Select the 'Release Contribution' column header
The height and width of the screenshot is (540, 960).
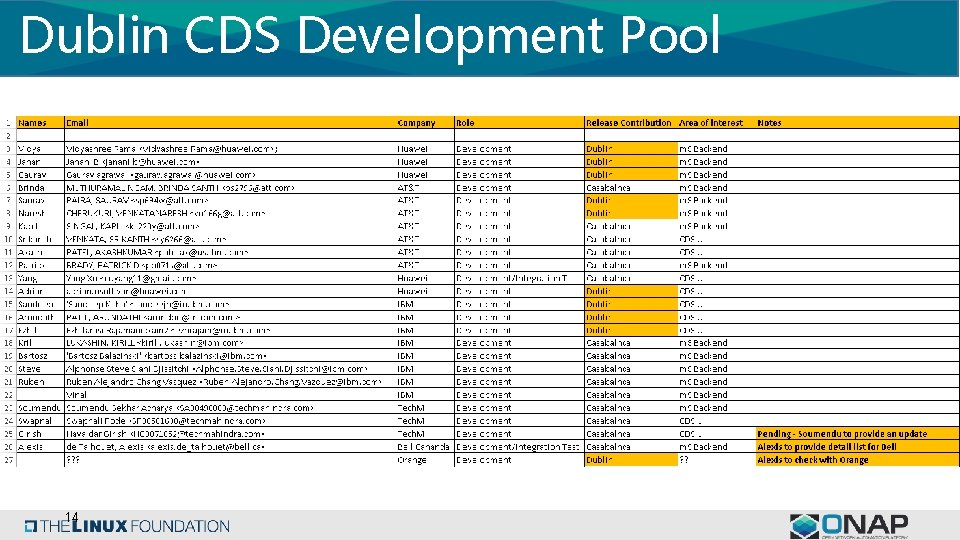pos(629,122)
